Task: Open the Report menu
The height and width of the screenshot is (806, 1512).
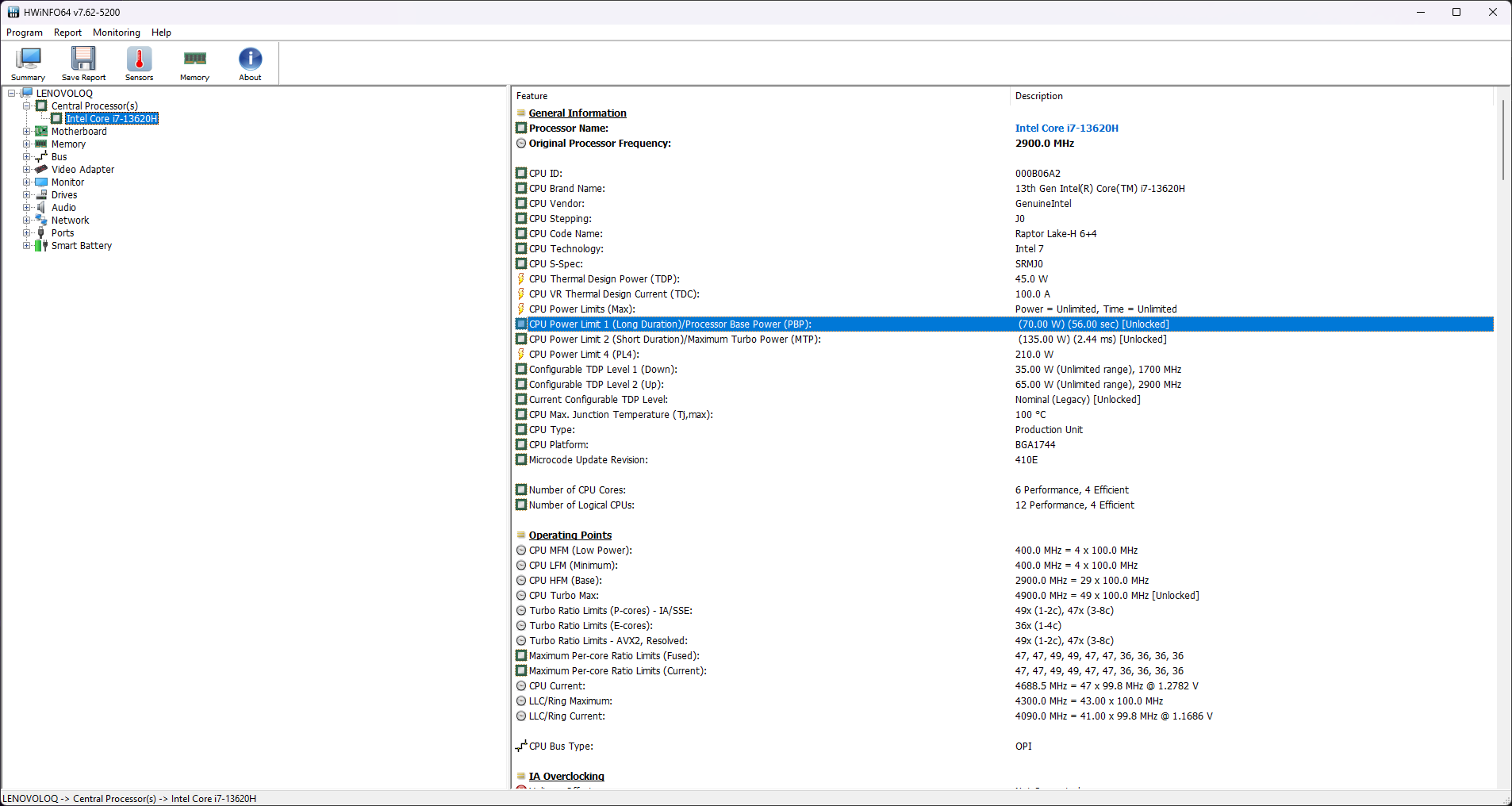Action: [67, 33]
